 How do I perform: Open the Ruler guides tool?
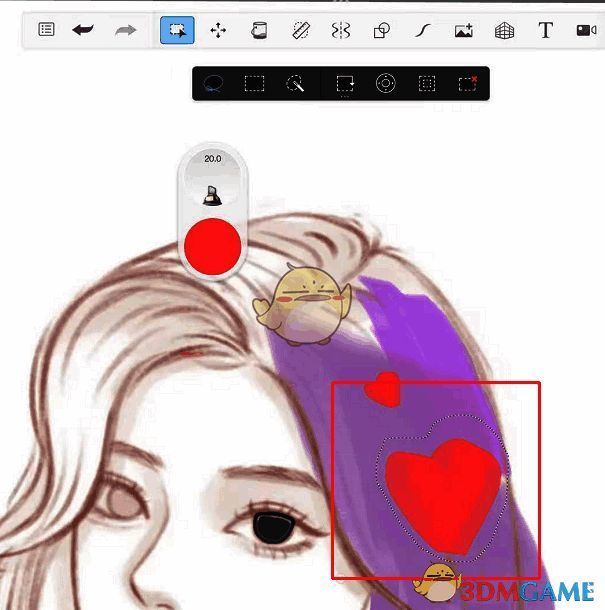point(301,30)
